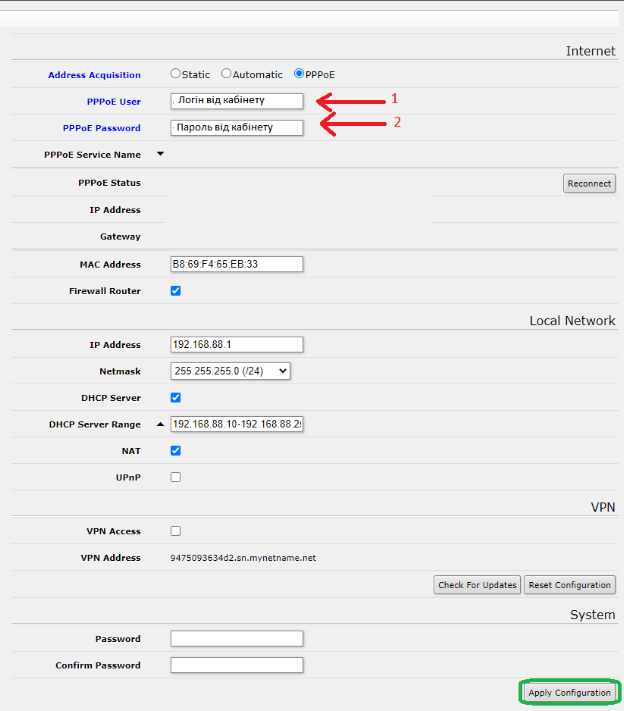Collapse the DHCP Server Range arrow

tap(160, 425)
